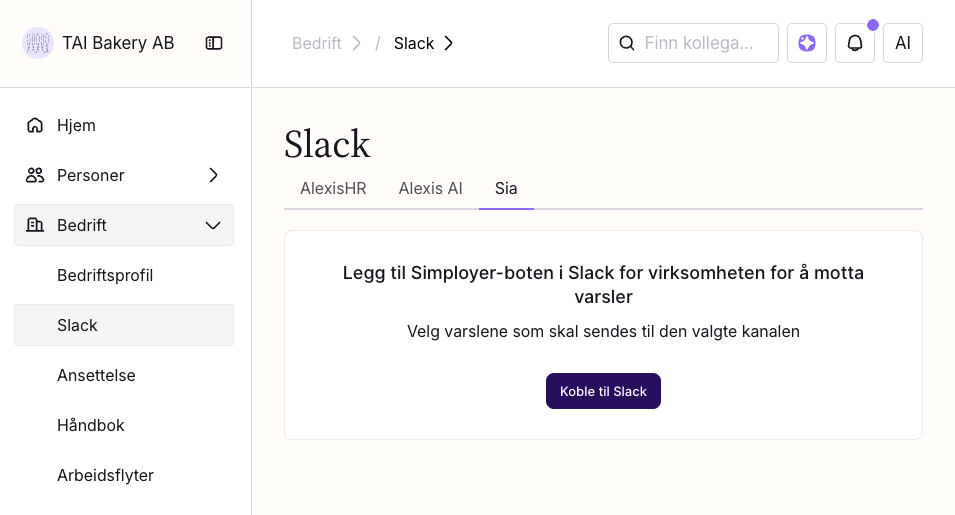Expand the Personer submenu chevron
955x515 pixels.
[x=213, y=175]
